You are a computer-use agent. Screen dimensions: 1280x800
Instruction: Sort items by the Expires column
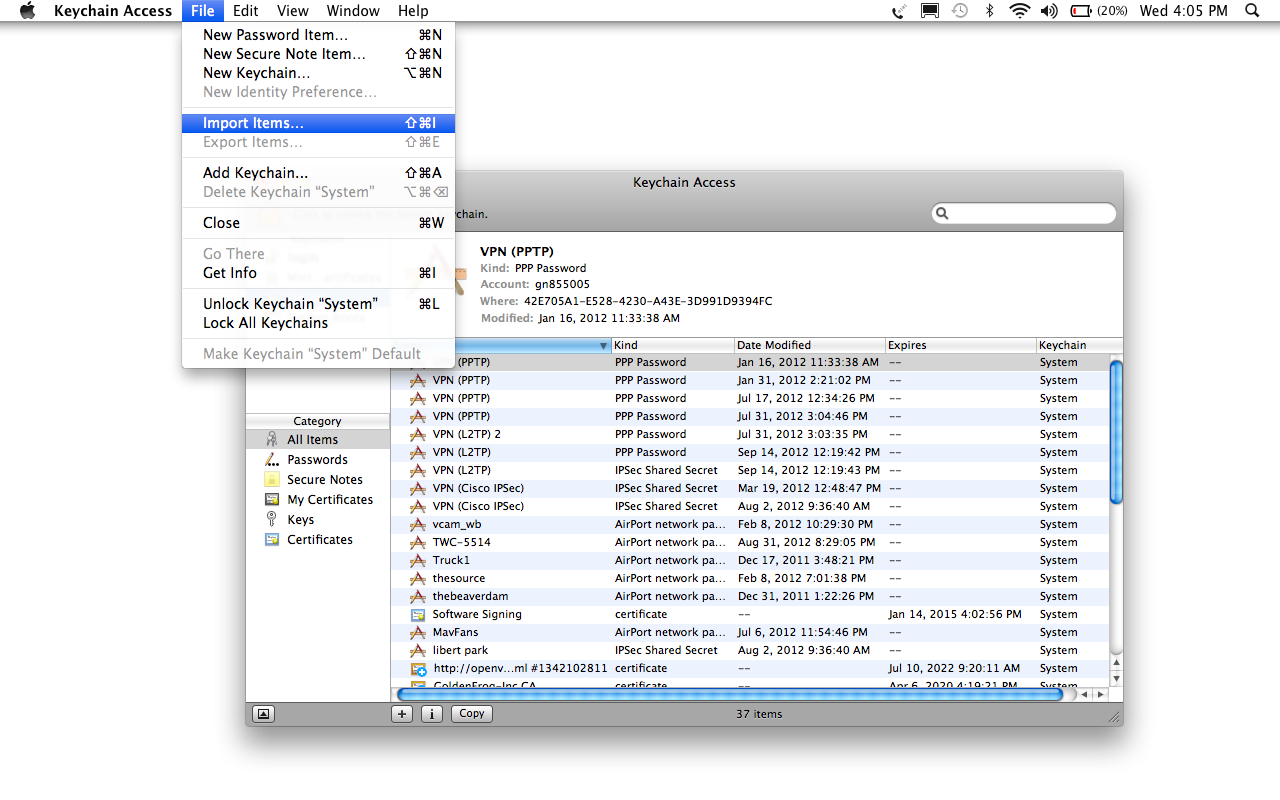click(x=961, y=345)
